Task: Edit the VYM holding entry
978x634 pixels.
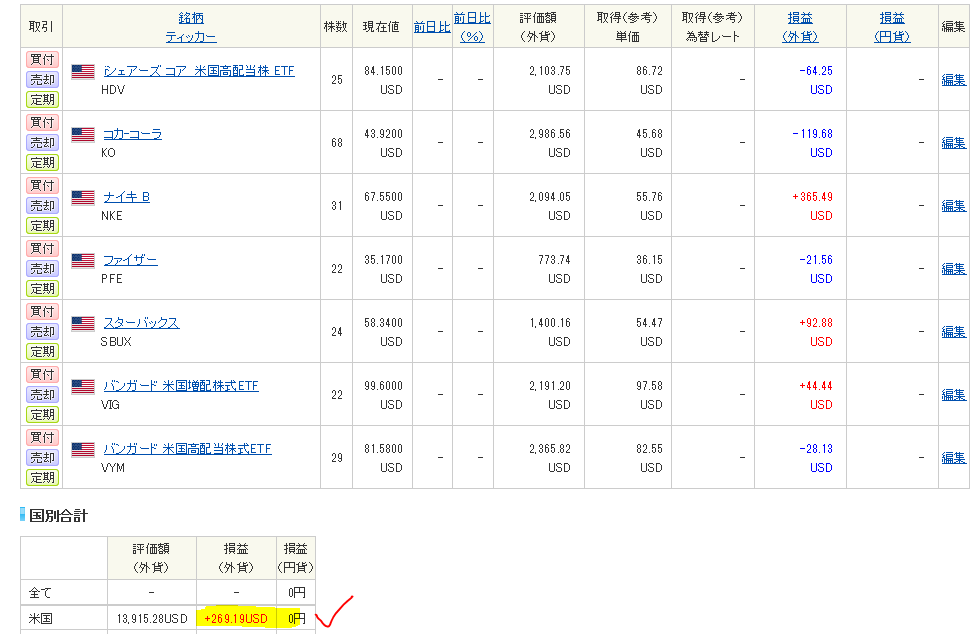Action: 954,458
